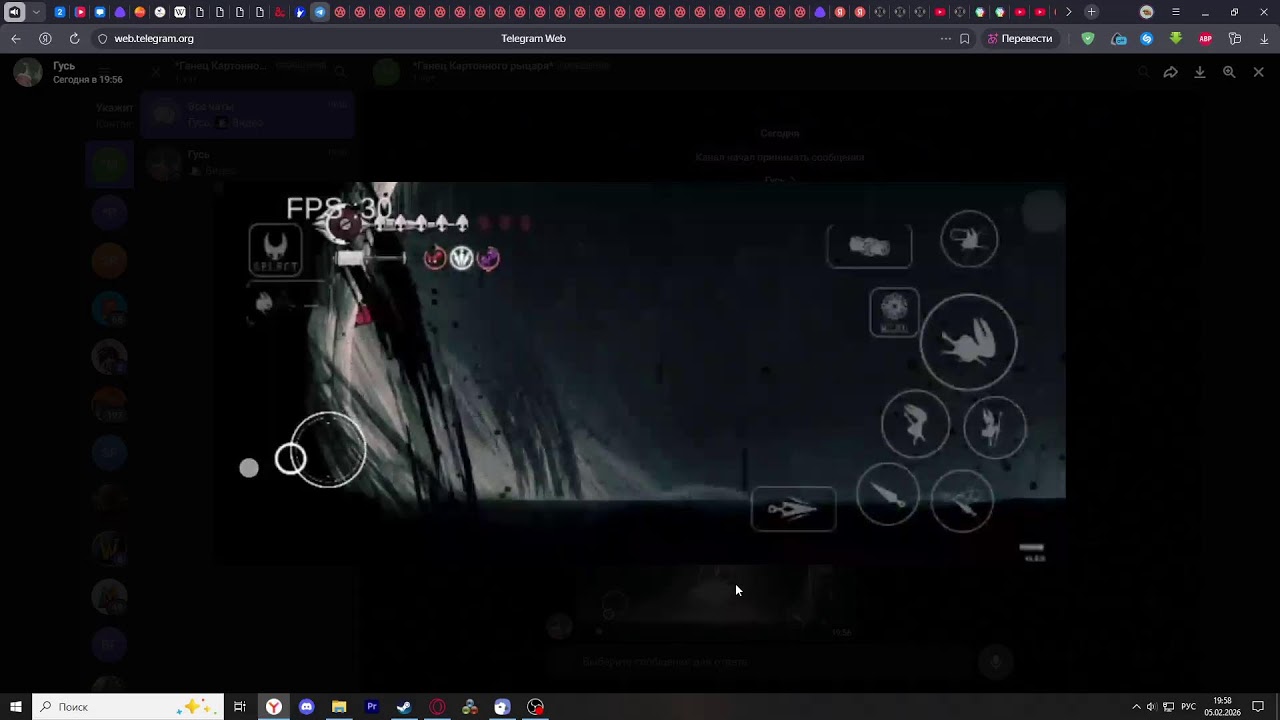
Task: Click the date text Сегодня в 19:56
Action: (88, 80)
